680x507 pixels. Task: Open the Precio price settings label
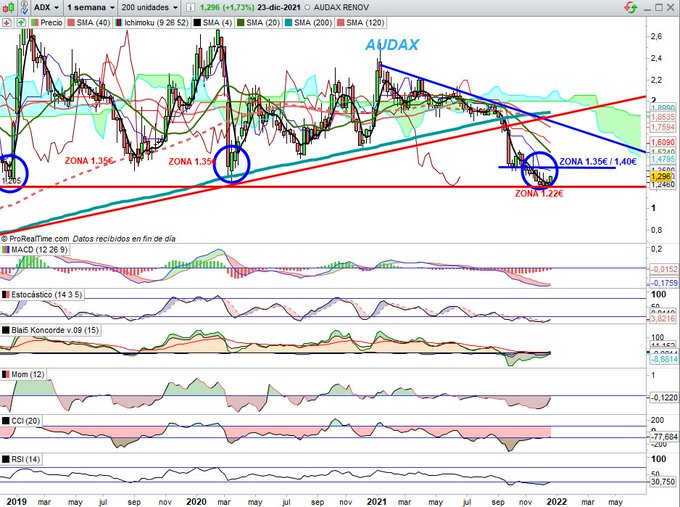coord(47,23)
